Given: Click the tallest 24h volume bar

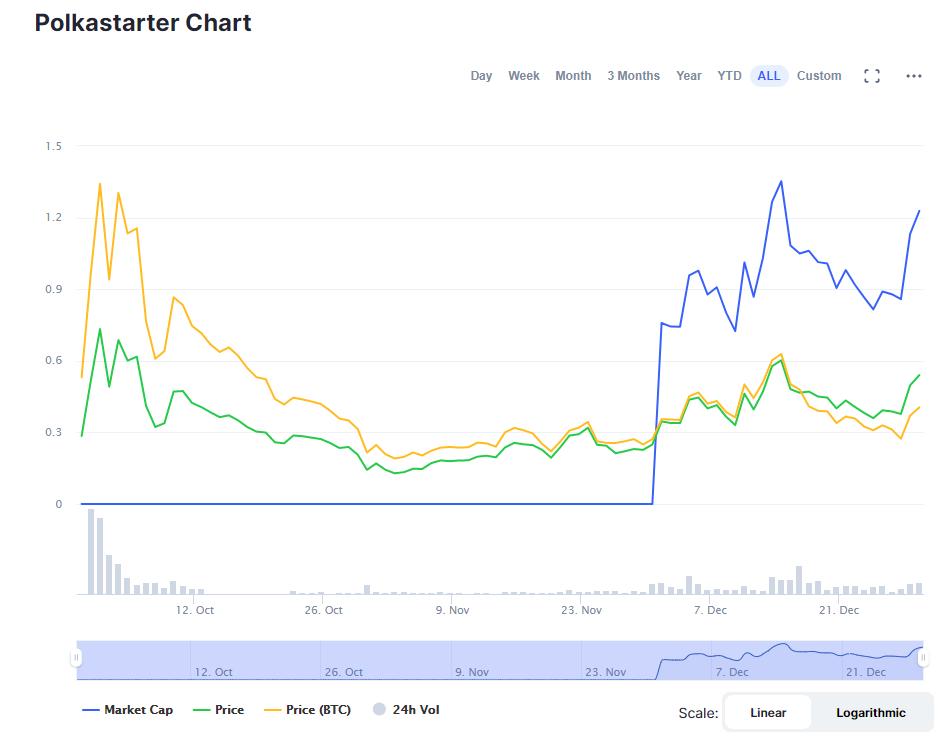Looking at the screenshot, I should 91,551.
